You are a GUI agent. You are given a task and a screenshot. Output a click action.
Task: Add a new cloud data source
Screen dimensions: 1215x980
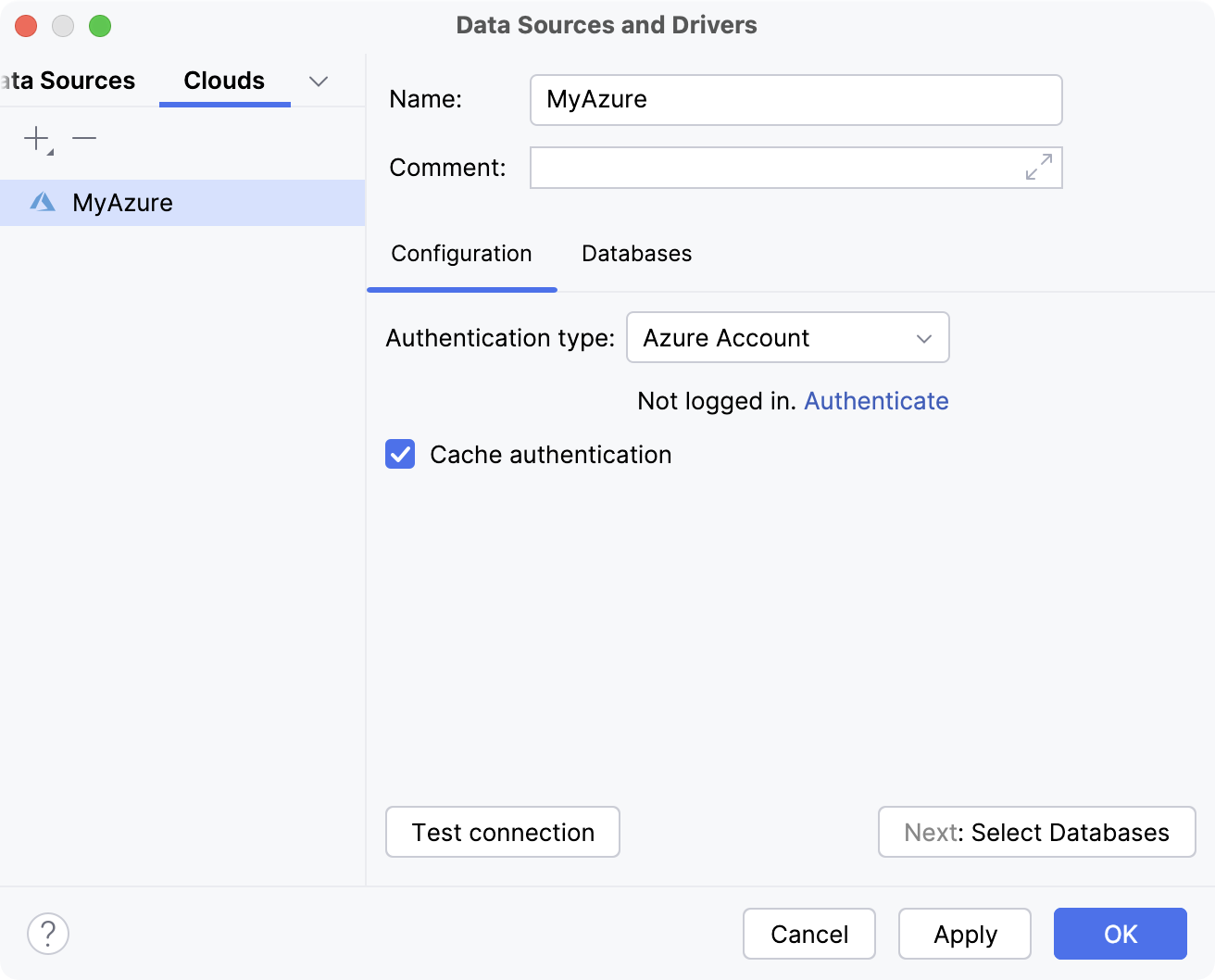pyautogui.click(x=34, y=139)
